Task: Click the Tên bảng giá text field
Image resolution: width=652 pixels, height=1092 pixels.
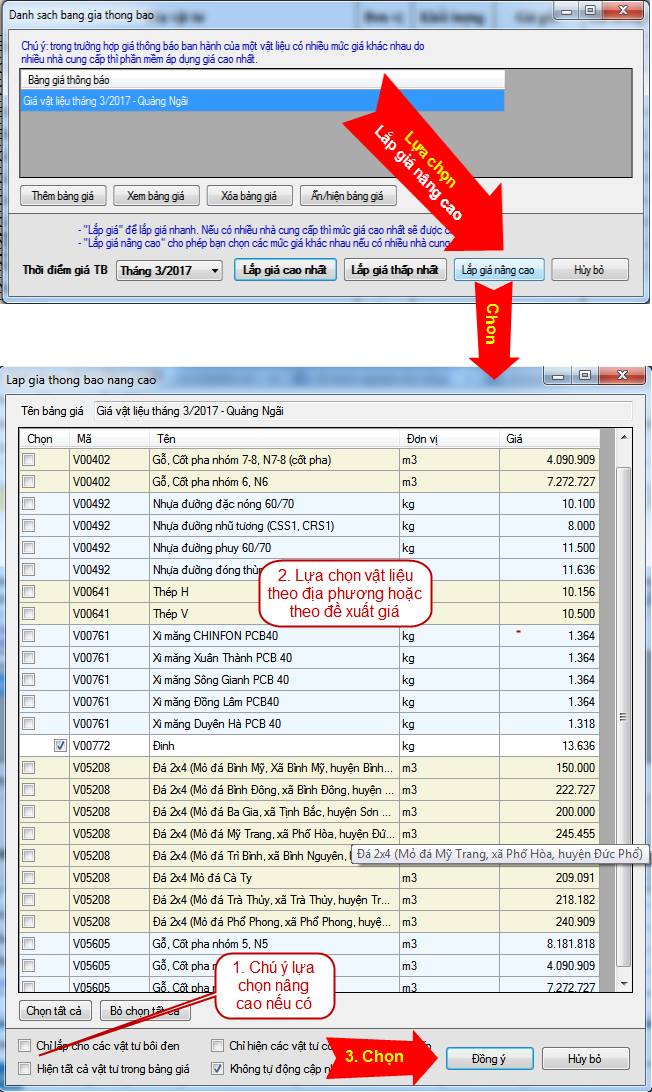Action: 362,410
